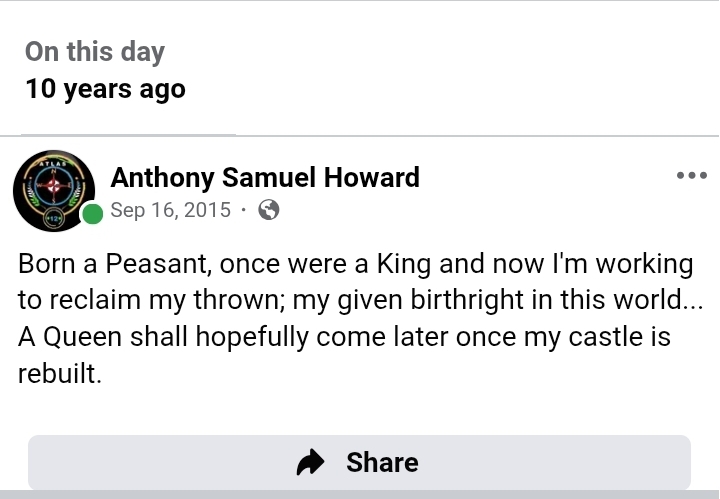Open Anthony Samuel Howard's profile picture

pos(53,191)
